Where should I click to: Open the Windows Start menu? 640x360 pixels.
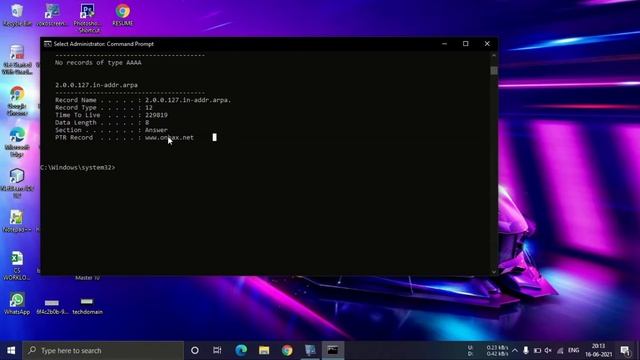point(11,350)
